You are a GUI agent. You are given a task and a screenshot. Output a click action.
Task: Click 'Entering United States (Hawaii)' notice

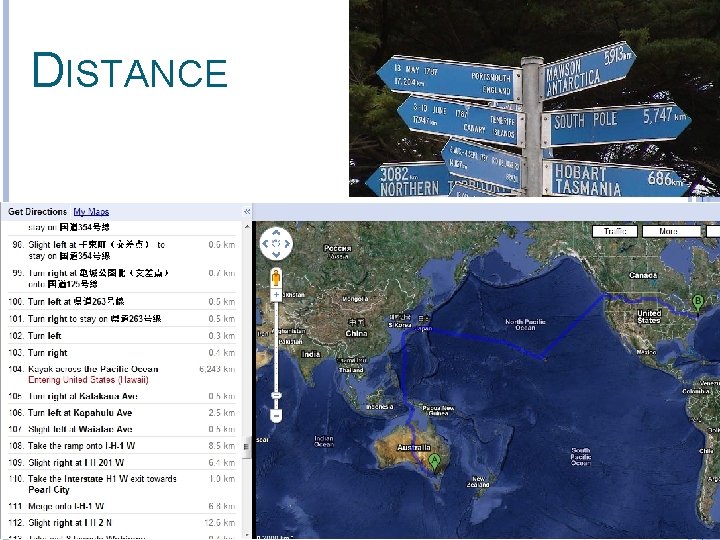tap(88, 380)
